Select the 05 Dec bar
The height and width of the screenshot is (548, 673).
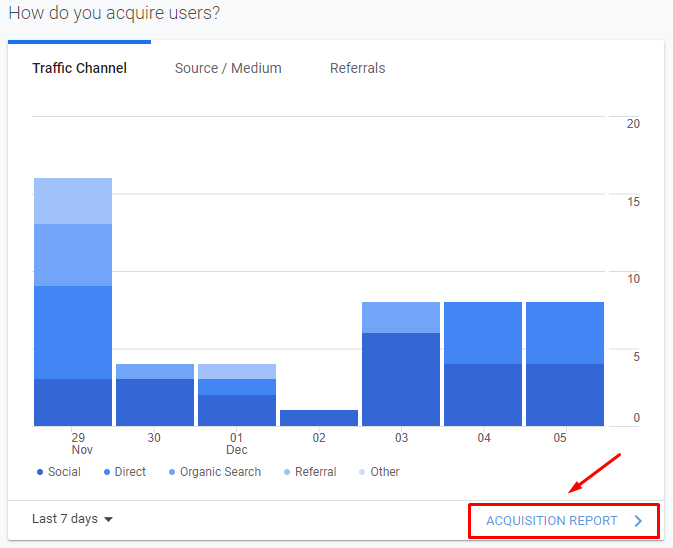click(565, 364)
